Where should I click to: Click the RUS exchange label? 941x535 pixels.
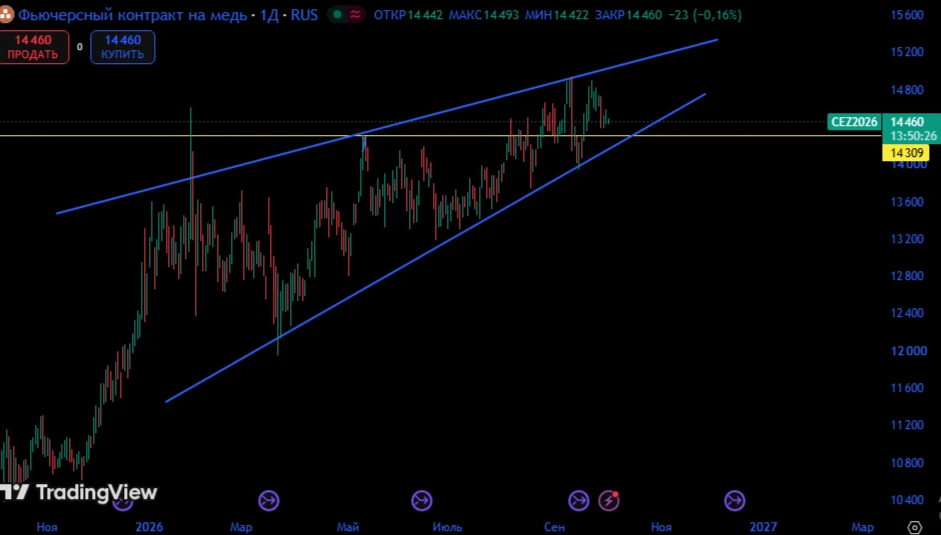pyautogui.click(x=304, y=14)
